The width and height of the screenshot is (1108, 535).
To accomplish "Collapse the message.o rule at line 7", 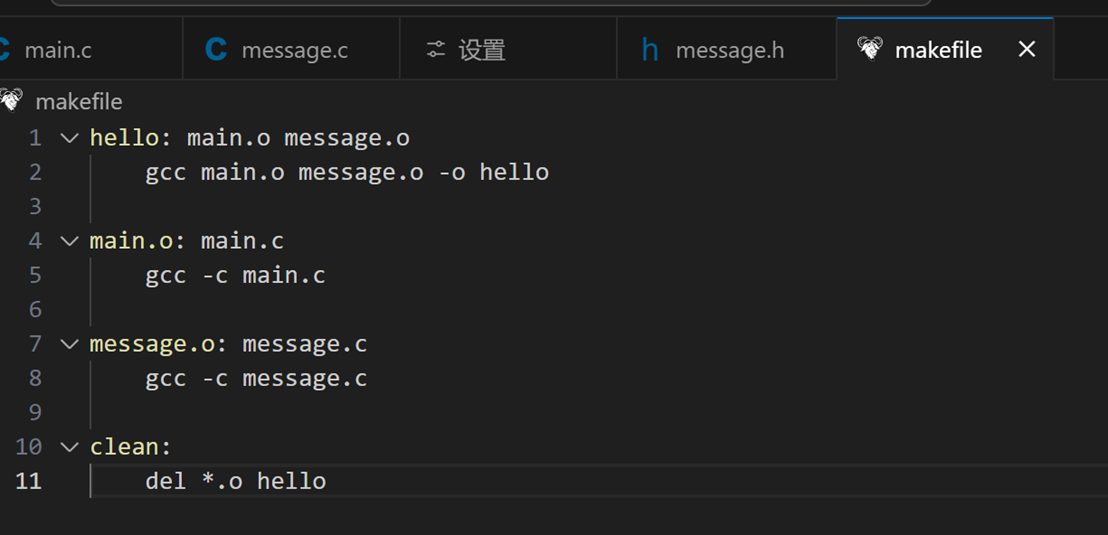I will click(x=69, y=344).
